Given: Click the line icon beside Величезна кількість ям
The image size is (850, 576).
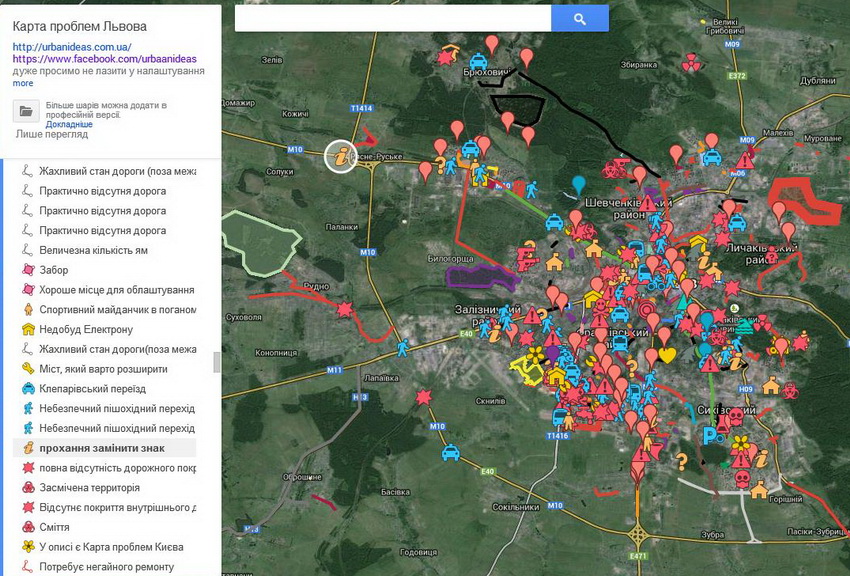Looking at the screenshot, I should [x=28, y=250].
